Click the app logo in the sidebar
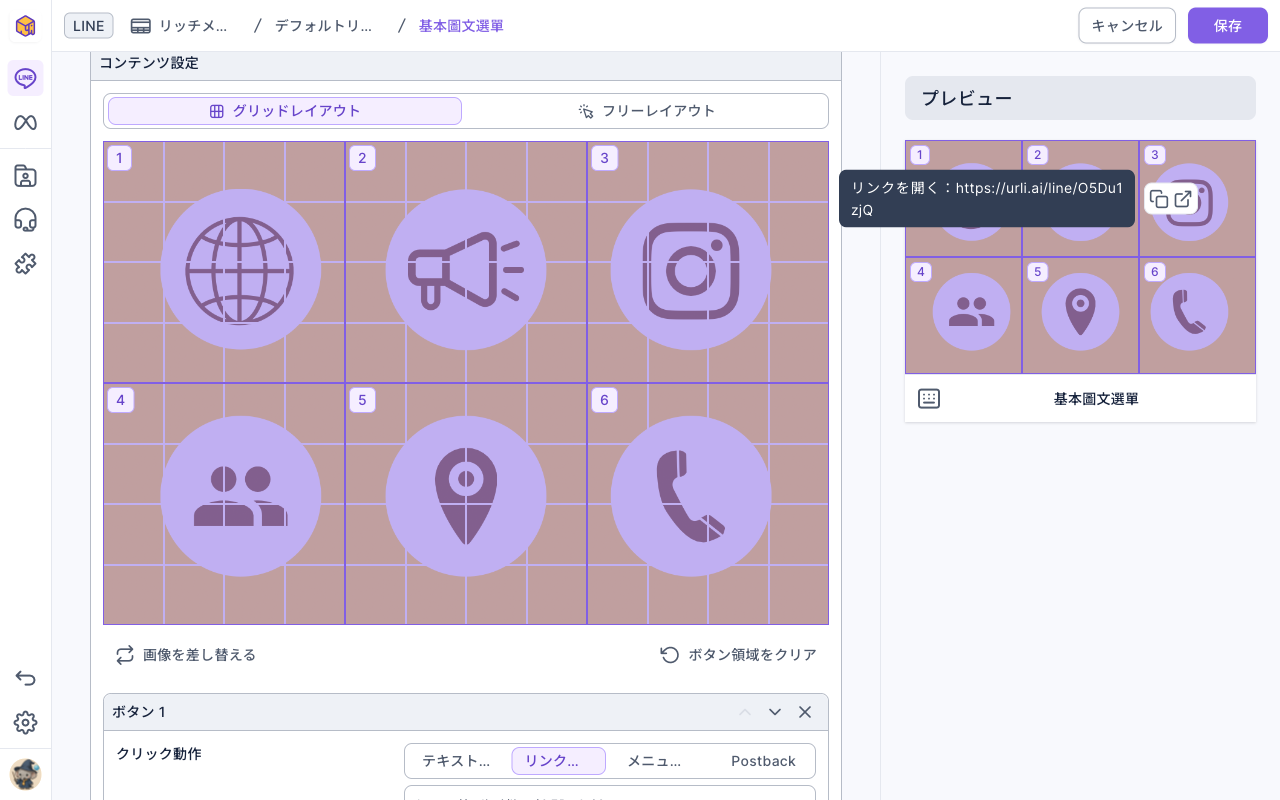The width and height of the screenshot is (1280, 800). (25, 25)
